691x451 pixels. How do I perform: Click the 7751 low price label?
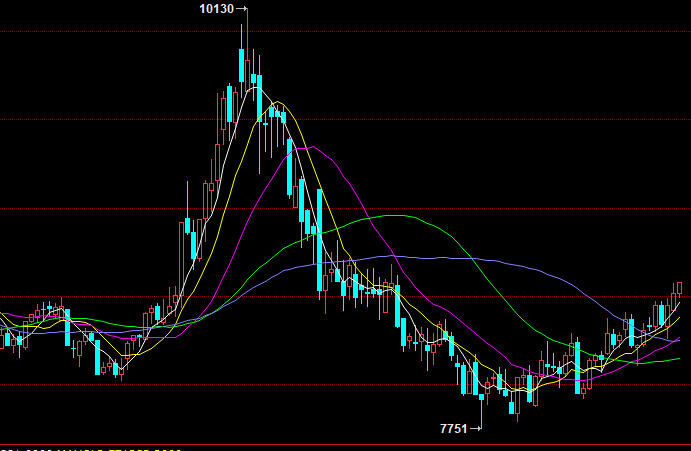pyautogui.click(x=453, y=428)
